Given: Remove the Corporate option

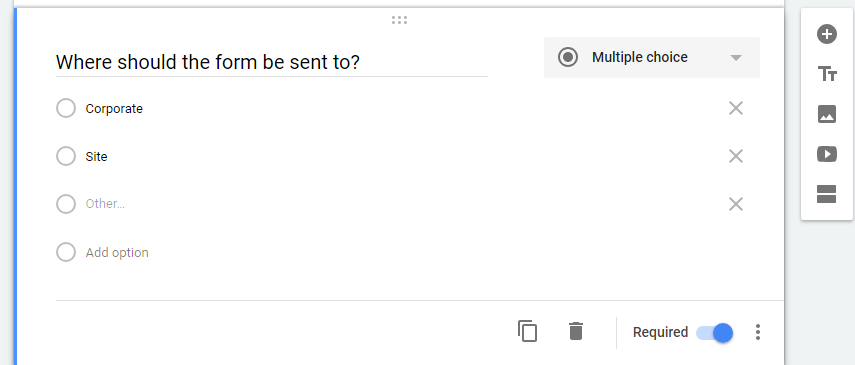Looking at the screenshot, I should tap(736, 109).
